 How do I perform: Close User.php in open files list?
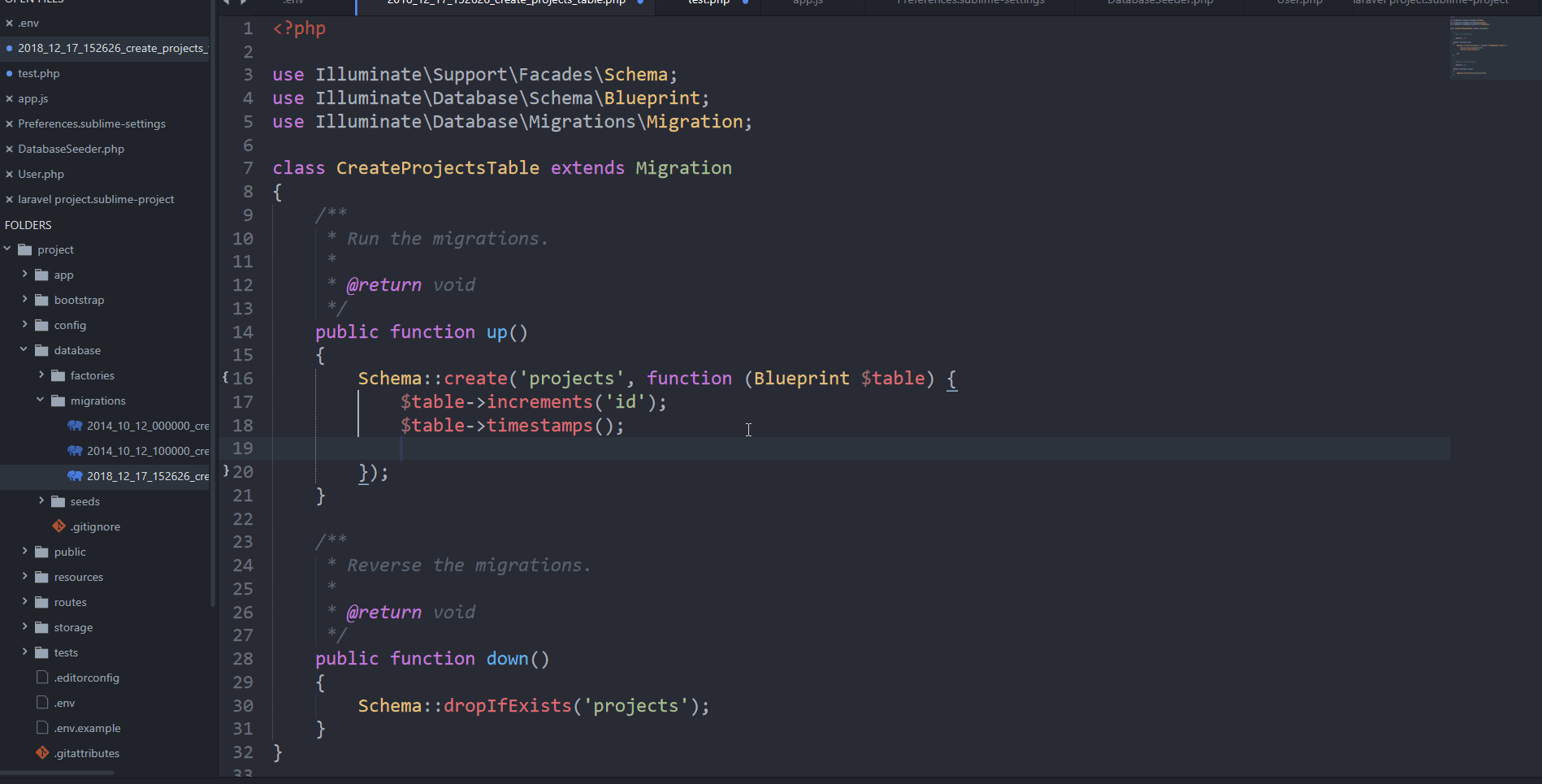pyautogui.click(x=9, y=174)
